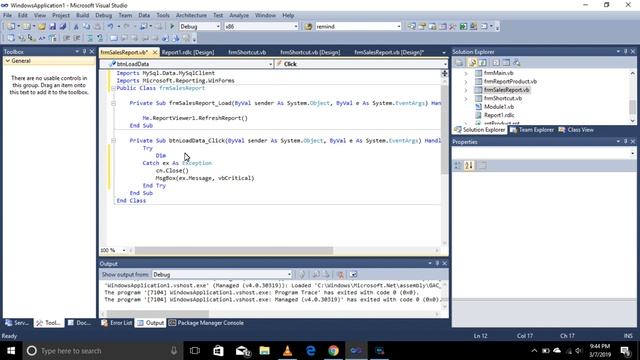This screenshot has height=360, width=640.
Task: Select Module1.vb in Solution Explorer
Action: pyautogui.click(x=499, y=107)
